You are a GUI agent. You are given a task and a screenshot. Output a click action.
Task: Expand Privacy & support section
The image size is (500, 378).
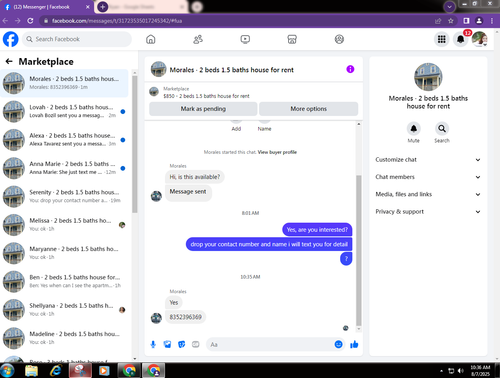click(428, 212)
